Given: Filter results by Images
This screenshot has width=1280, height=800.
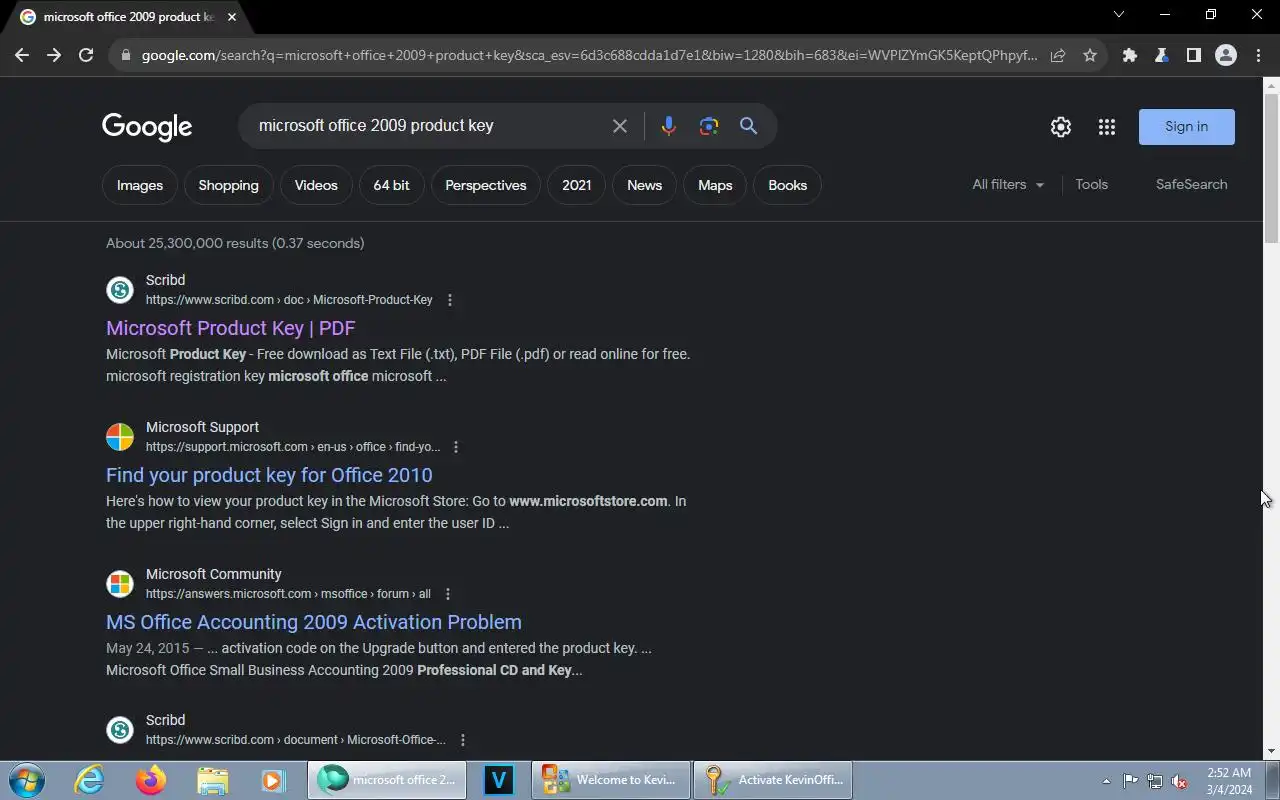Looking at the screenshot, I should pyautogui.click(x=140, y=186).
